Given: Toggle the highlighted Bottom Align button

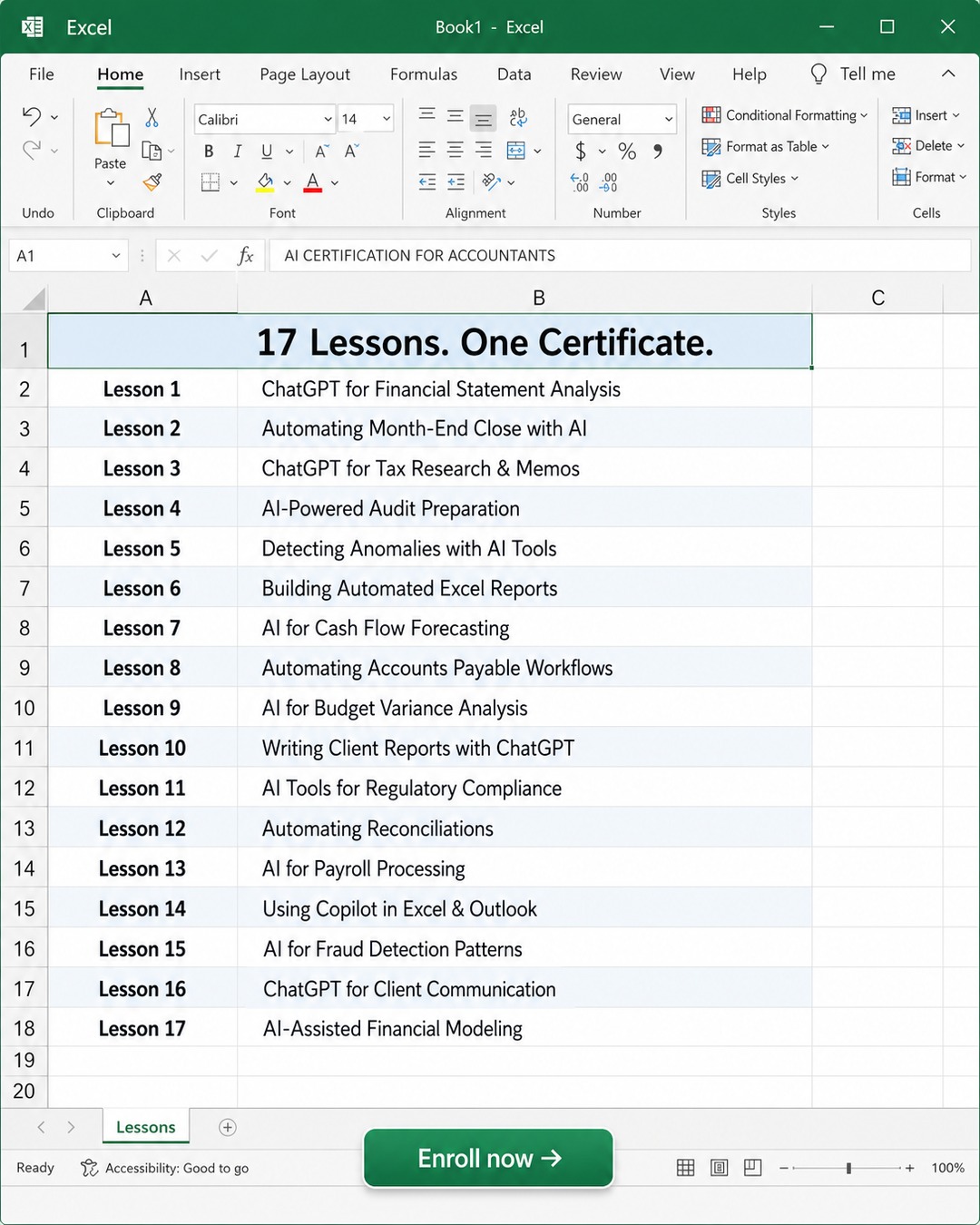Looking at the screenshot, I should coord(484,118).
